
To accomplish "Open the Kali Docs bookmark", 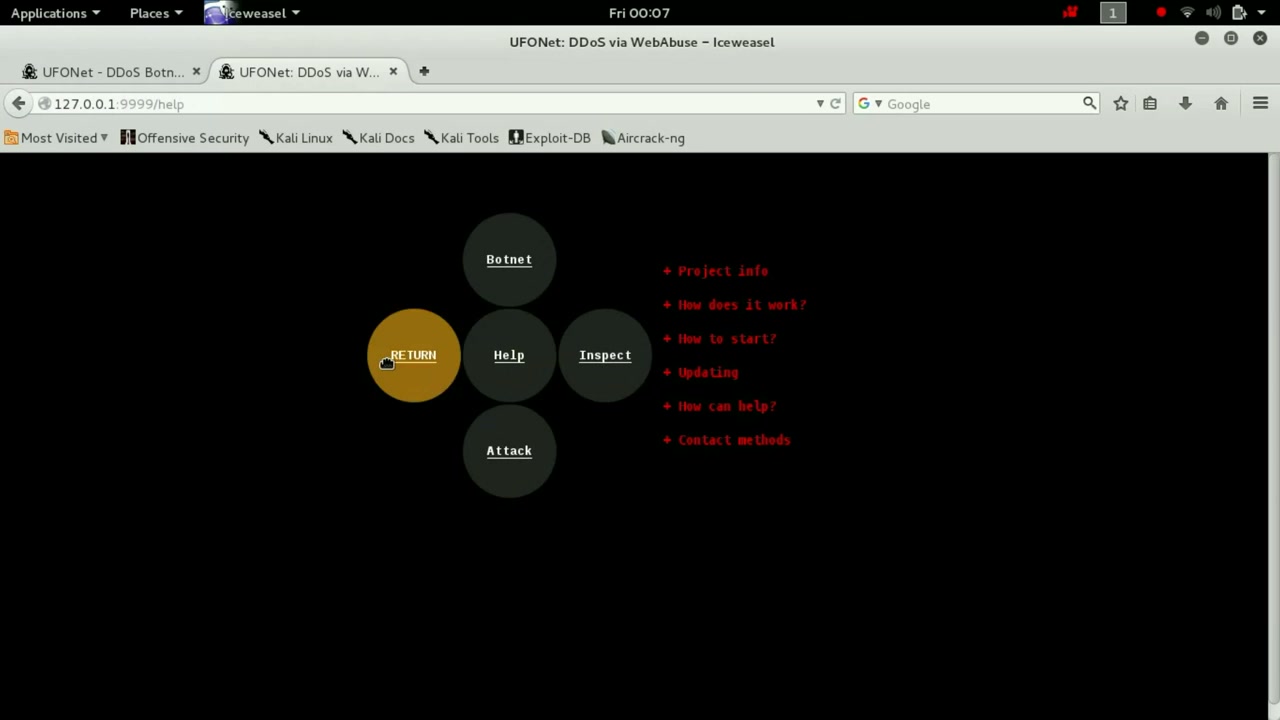I will (378, 138).
